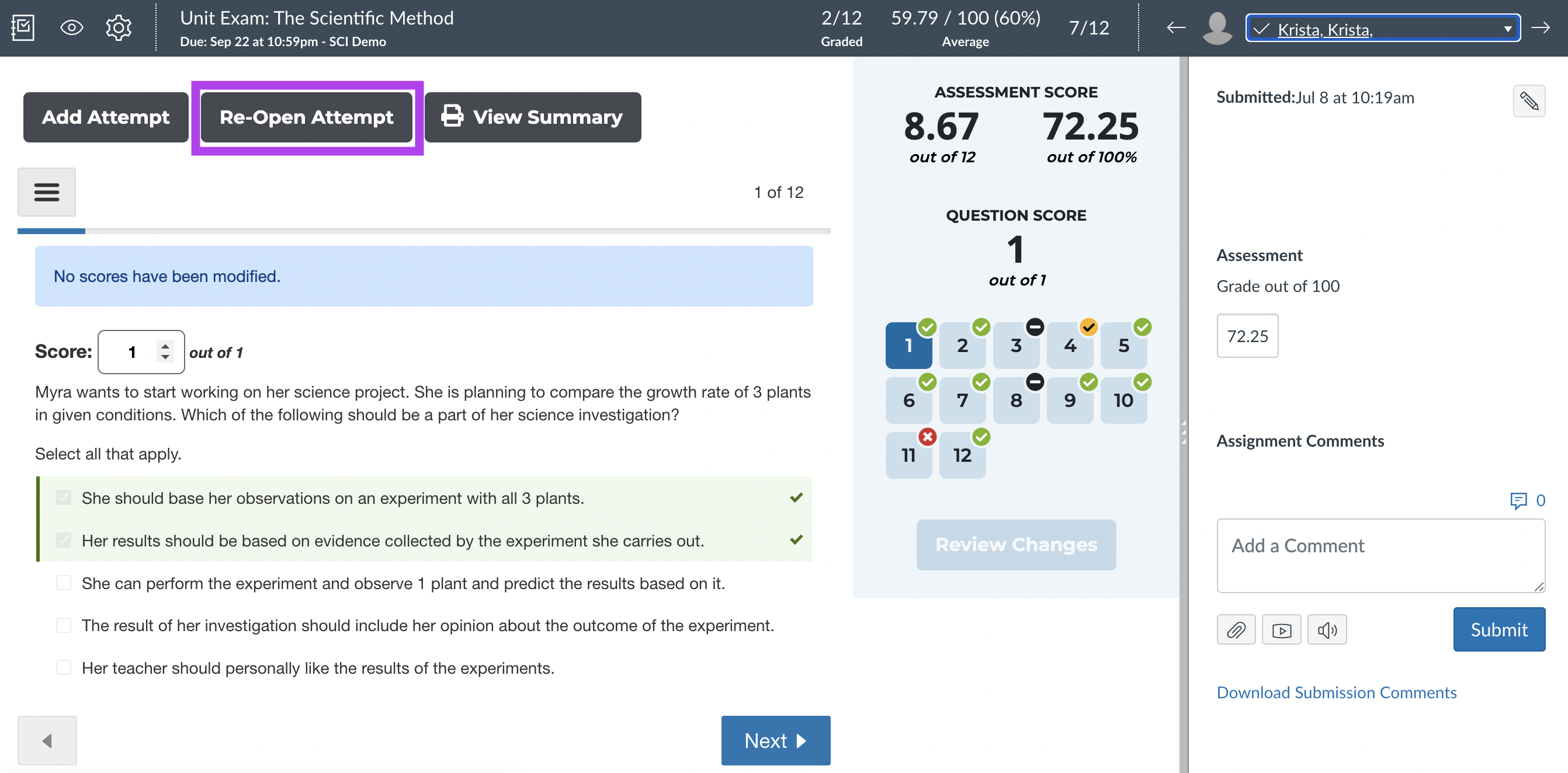This screenshot has height=773, width=1568.
Task: Check "She can perform the experiment" option
Action: click(64, 583)
